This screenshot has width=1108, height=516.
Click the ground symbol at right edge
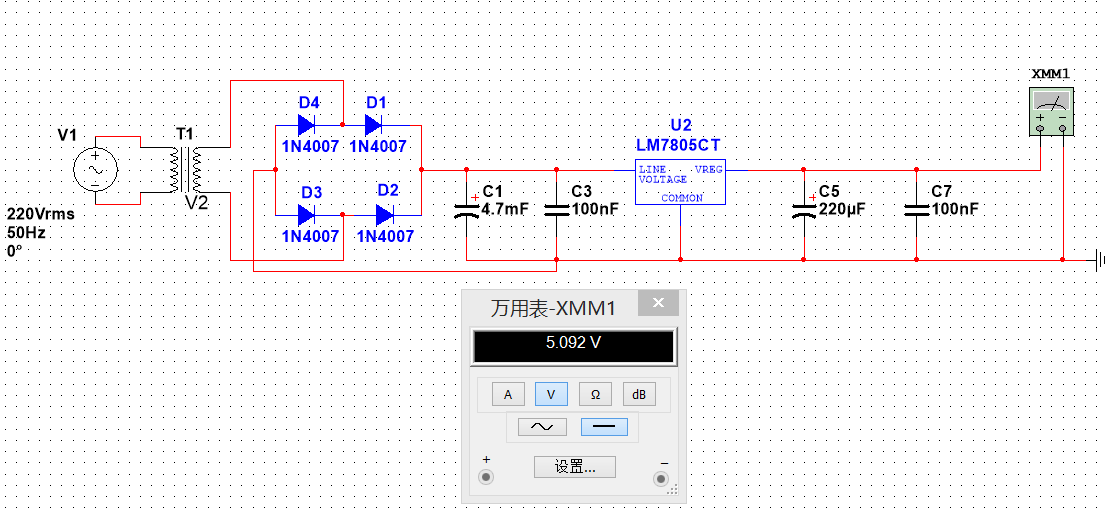[x=1098, y=261]
